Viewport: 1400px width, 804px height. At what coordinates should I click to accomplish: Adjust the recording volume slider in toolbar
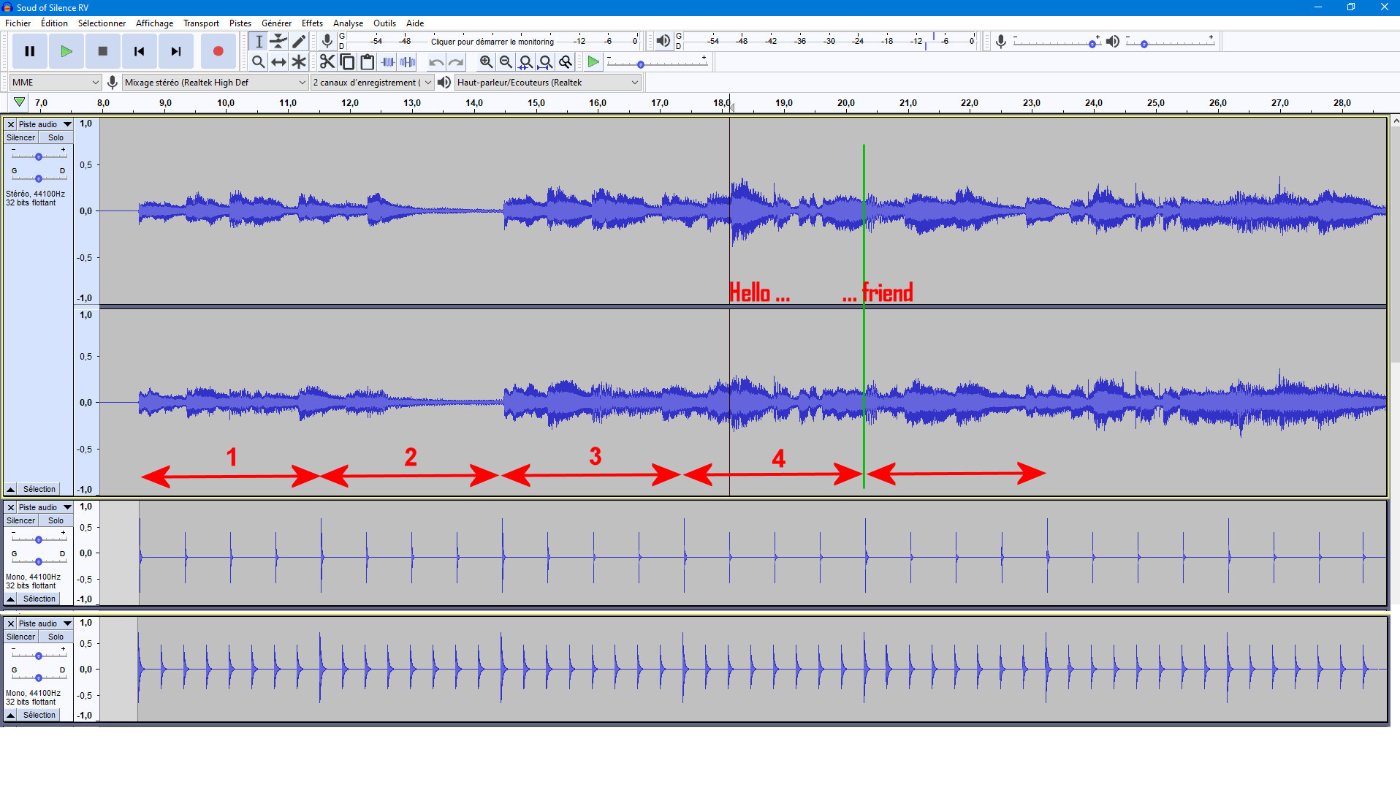[x=1056, y=42]
